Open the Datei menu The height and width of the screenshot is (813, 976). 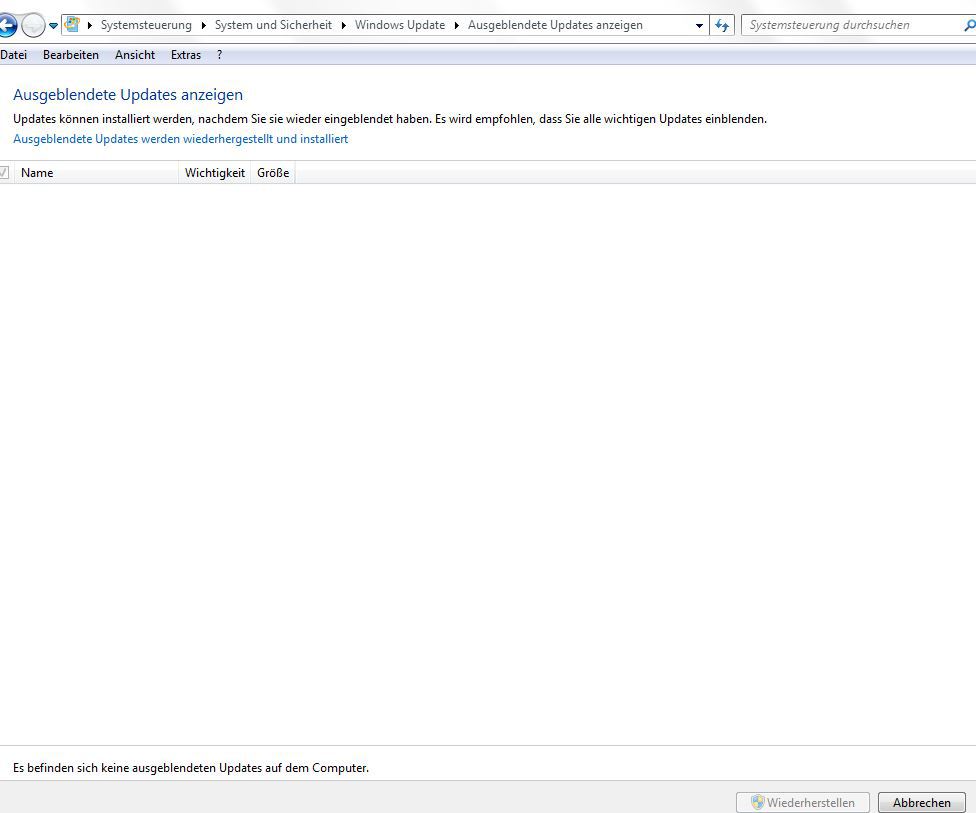click(14, 55)
